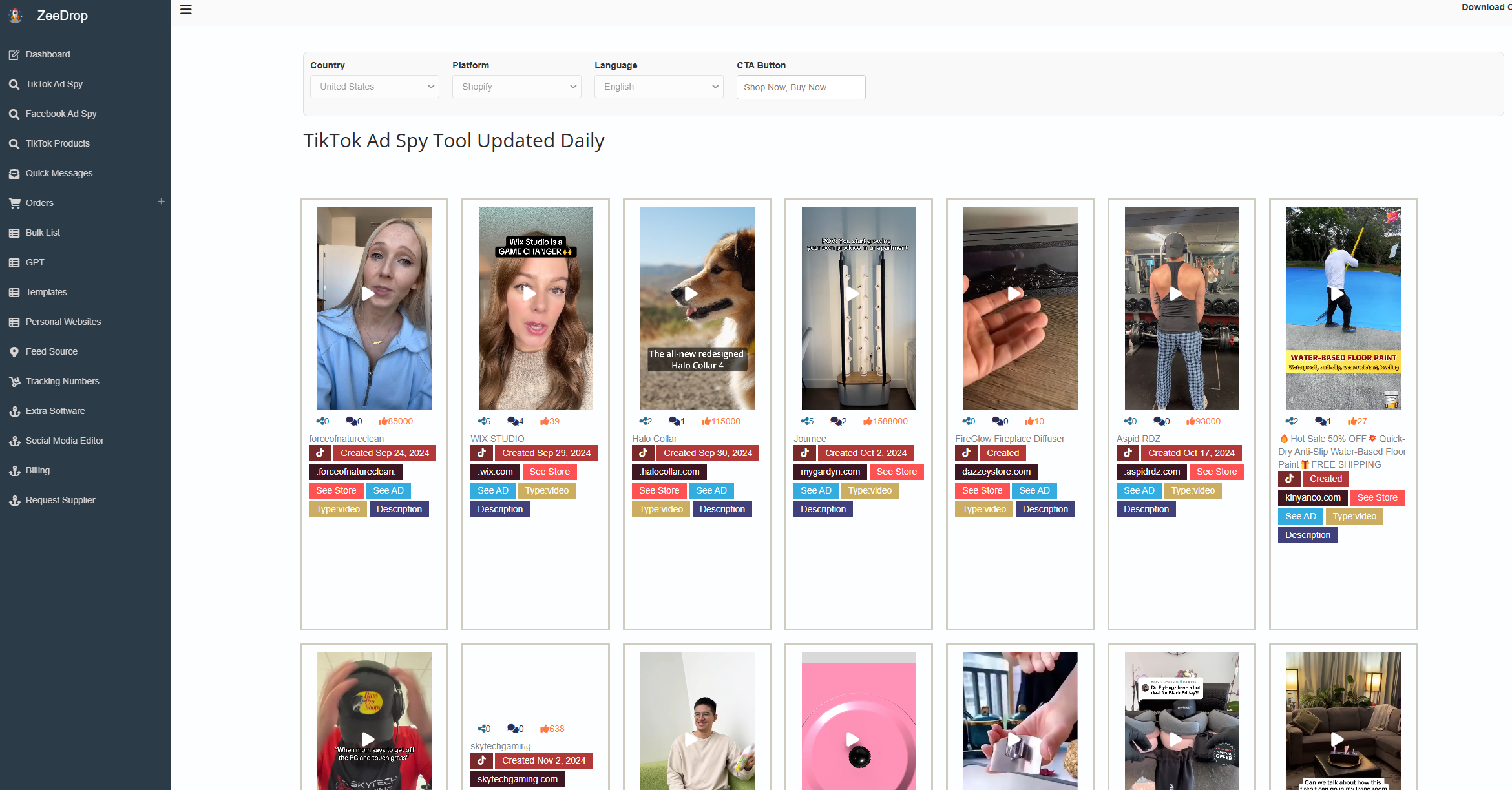Open the Social Media Editor icon
Screen dimensions: 1512x790
(x=14, y=440)
